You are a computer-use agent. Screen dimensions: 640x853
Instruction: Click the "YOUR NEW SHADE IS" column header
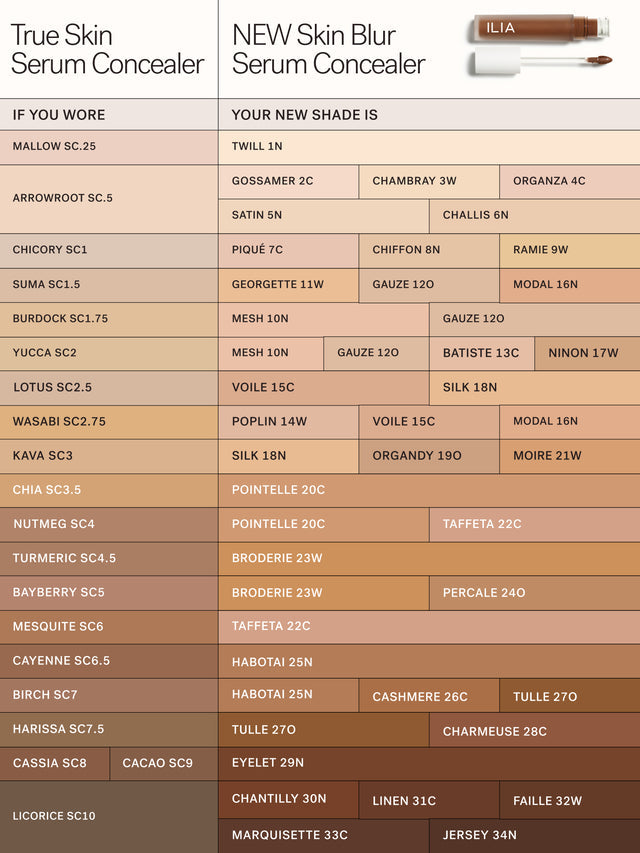429,115
